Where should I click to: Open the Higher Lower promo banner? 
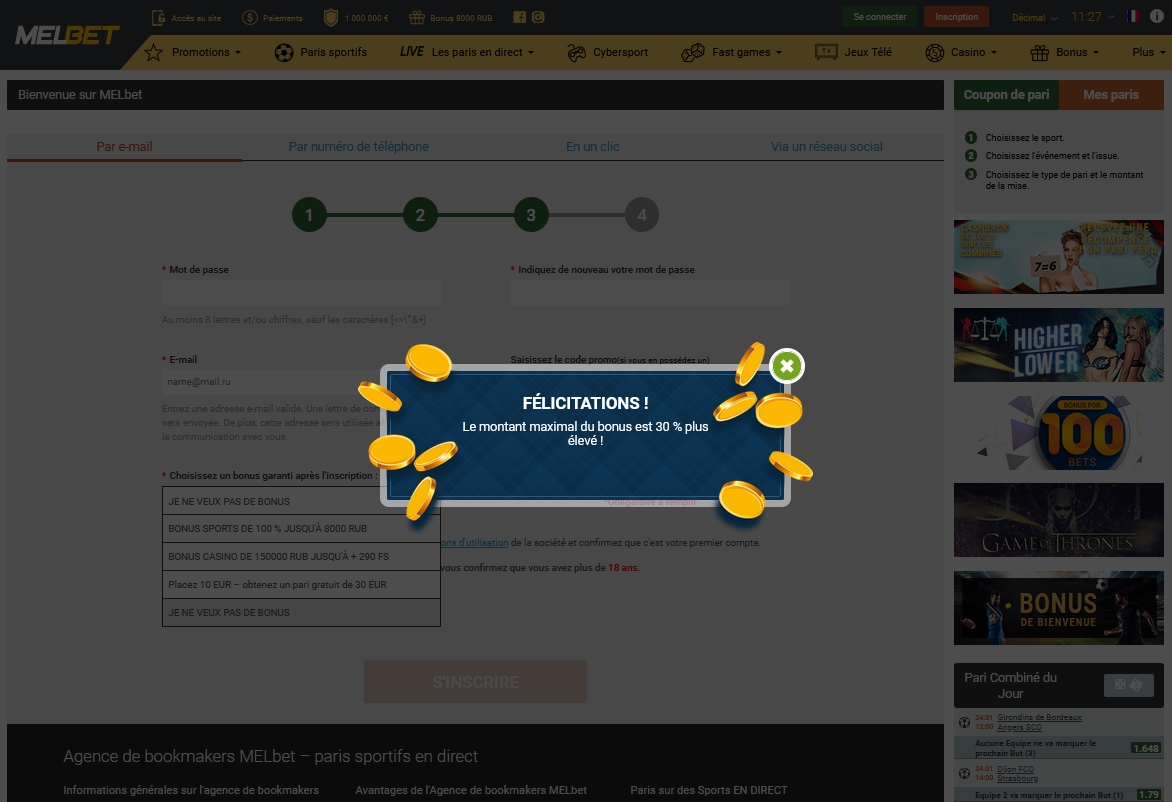point(1058,345)
